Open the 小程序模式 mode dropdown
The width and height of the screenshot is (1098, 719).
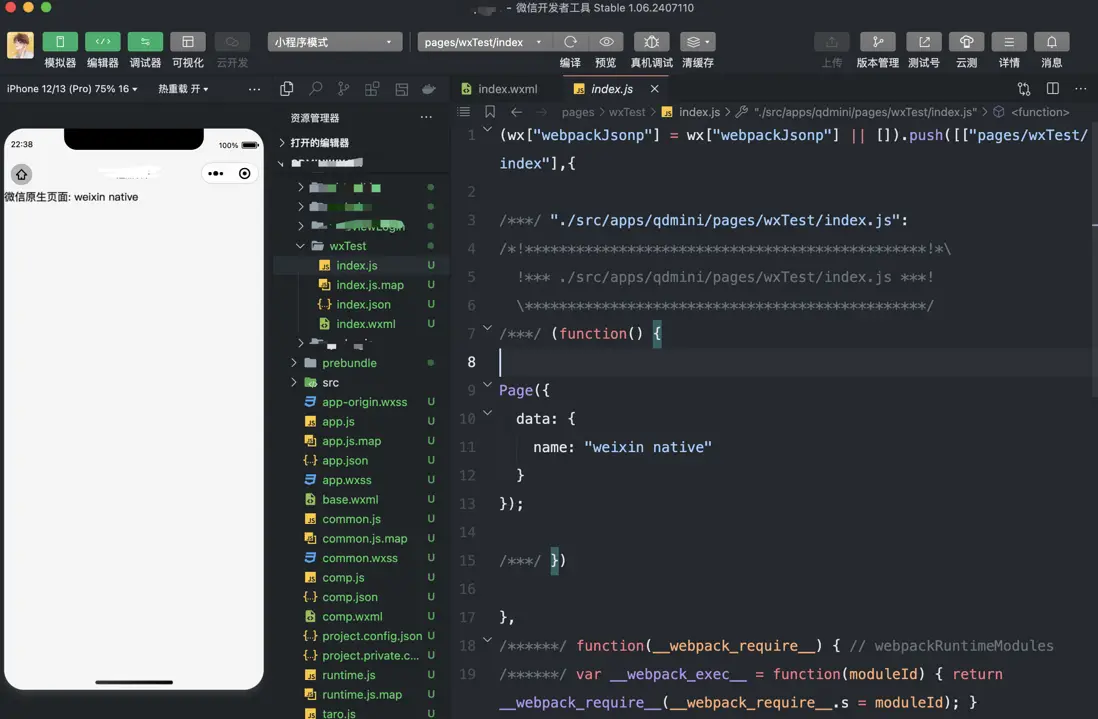[334, 42]
